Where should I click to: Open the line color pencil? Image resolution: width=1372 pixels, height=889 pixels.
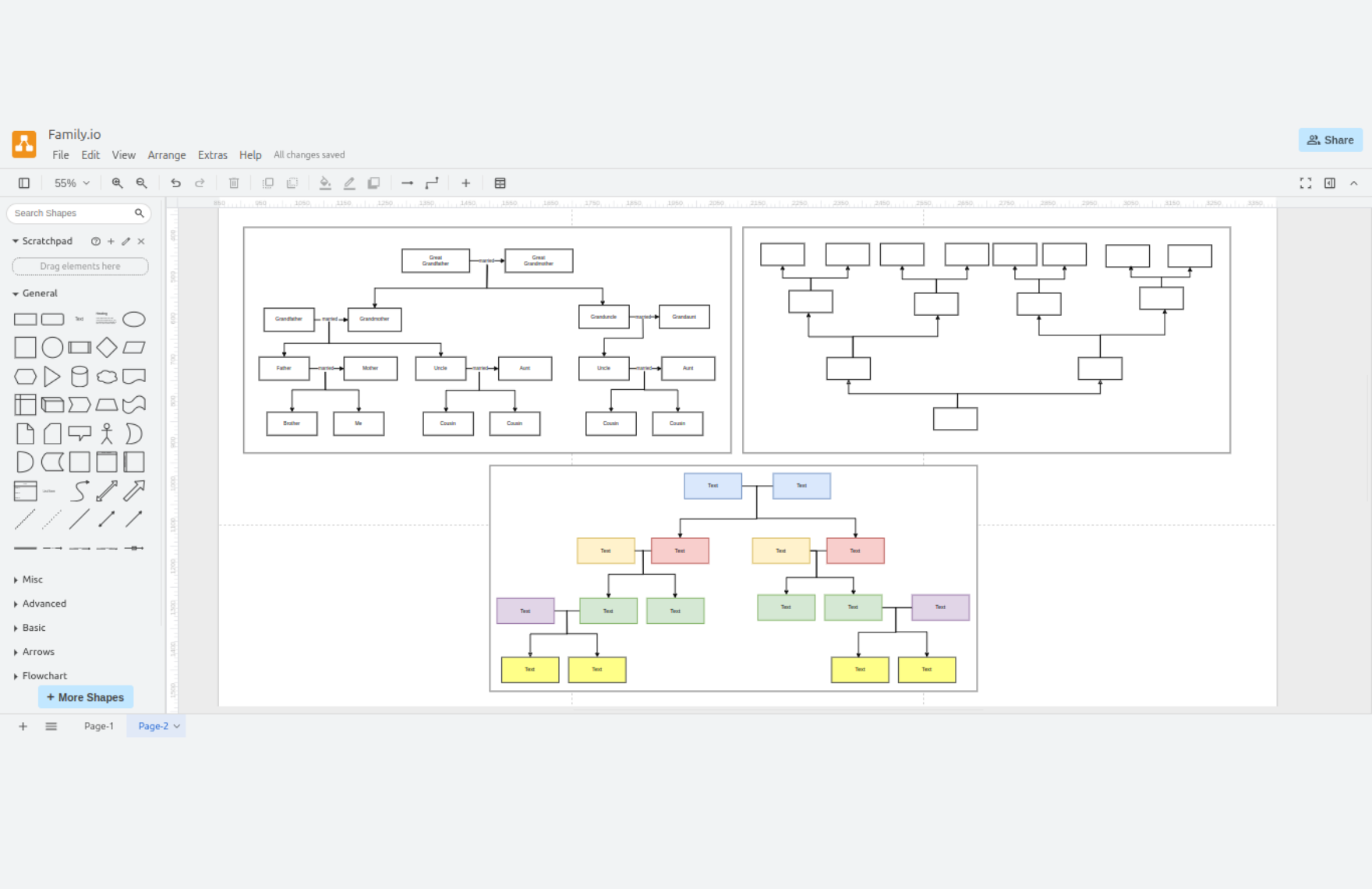349,183
